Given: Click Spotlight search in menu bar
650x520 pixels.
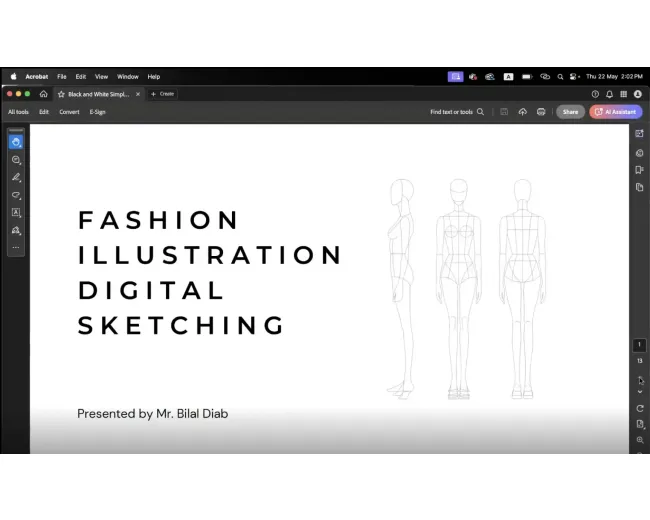Looking at the screenshot, I should (x=560, y=77).
